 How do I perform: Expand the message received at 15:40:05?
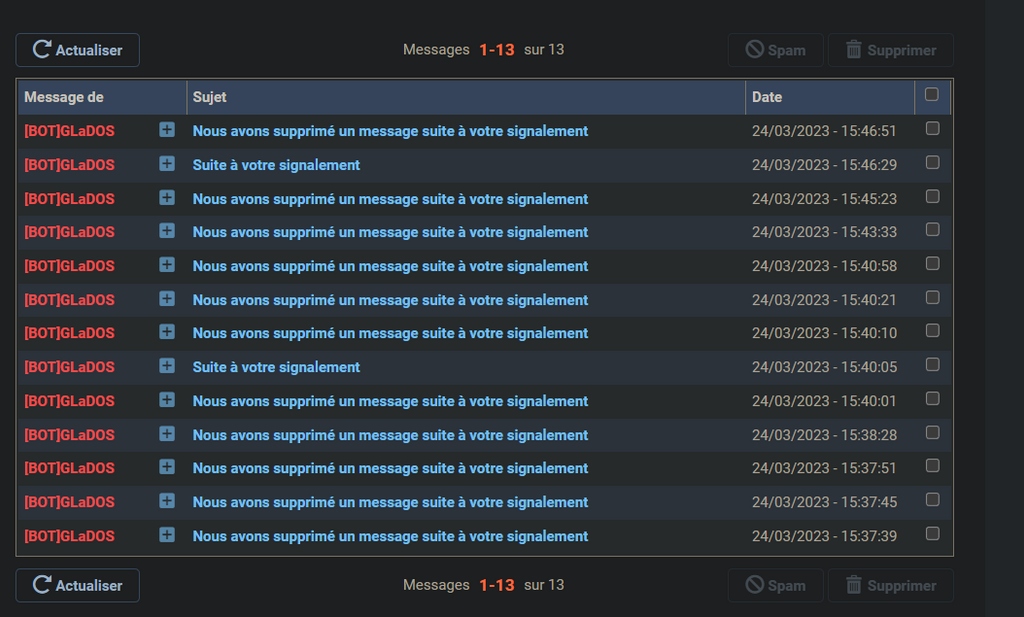(x=167, y=366)
